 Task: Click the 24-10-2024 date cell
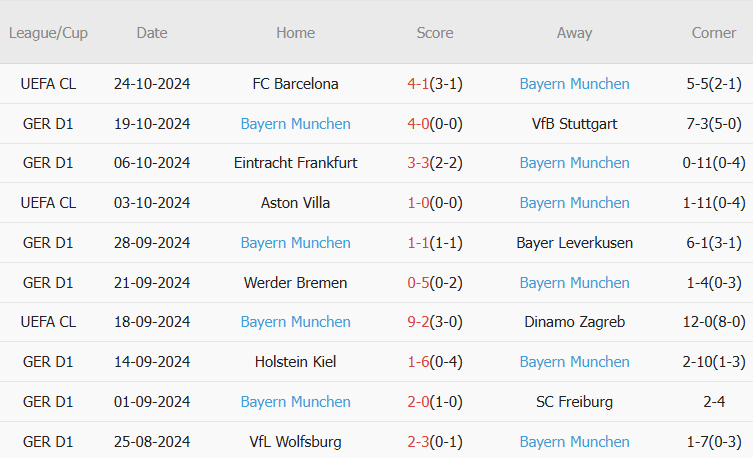[152, 84]
